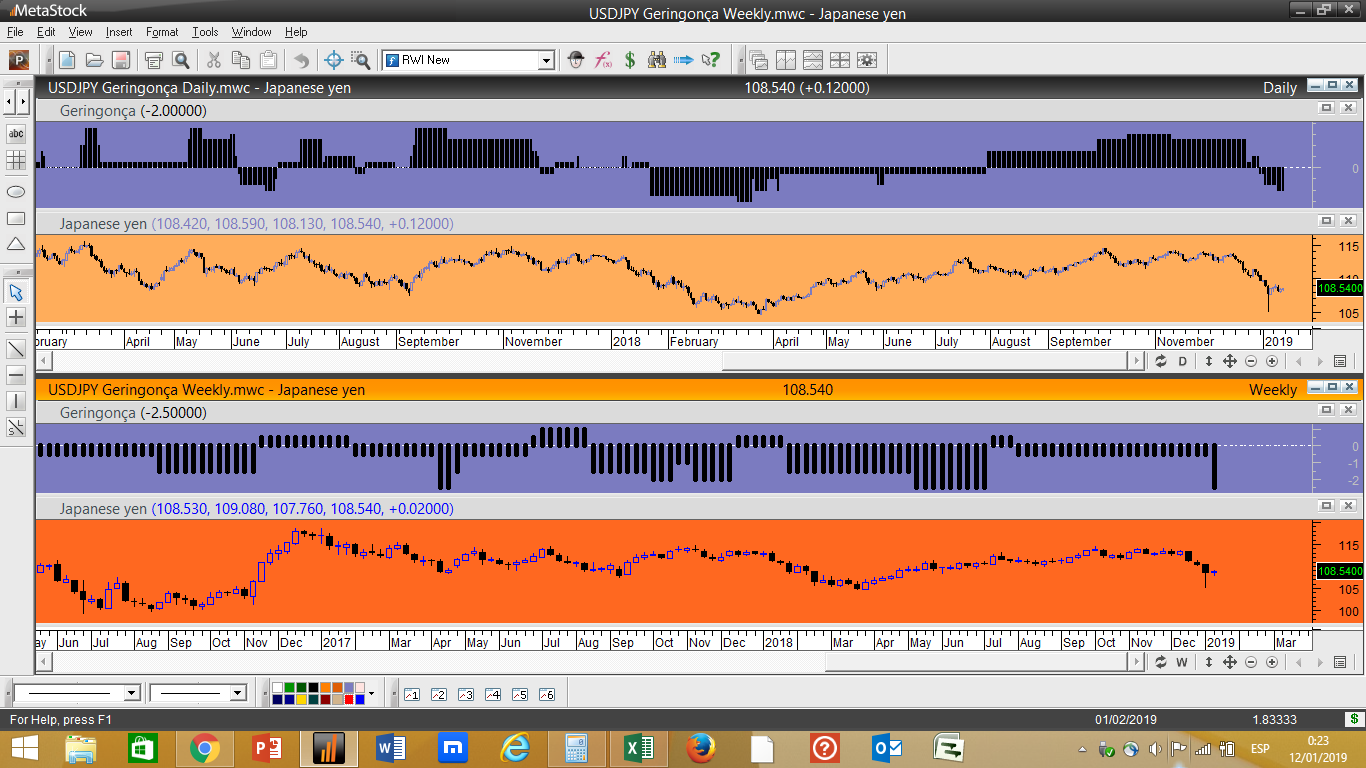Expand the RWI New indicator dropdown
Viewport: 1366px width, 768px height.
coord(546,60)
